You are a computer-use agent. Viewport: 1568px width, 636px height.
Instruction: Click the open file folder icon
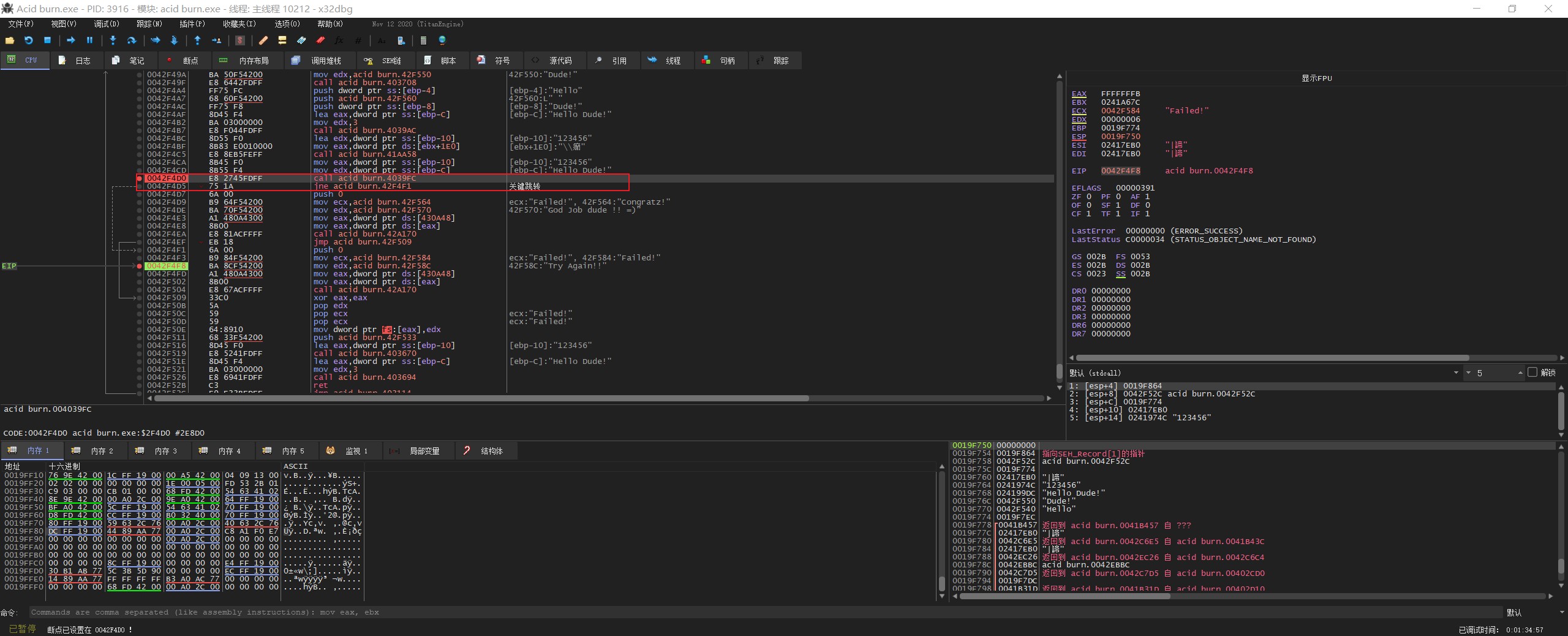(x=9, y=40)
